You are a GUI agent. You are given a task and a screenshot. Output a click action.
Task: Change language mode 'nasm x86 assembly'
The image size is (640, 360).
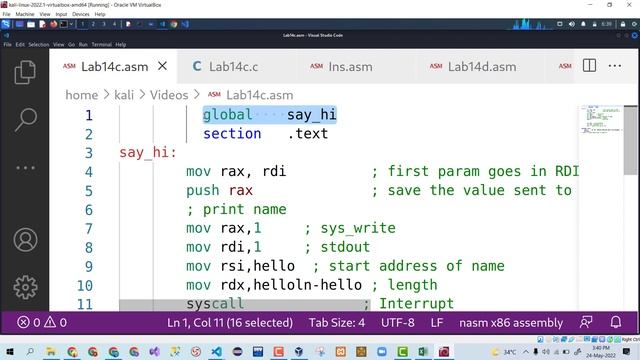pyautogui.click(x=511, y=322)
